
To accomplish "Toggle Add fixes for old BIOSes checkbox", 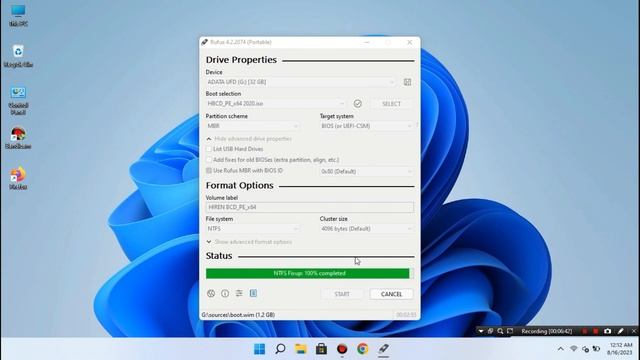I will pyautogui.click(x=209, y=160).
